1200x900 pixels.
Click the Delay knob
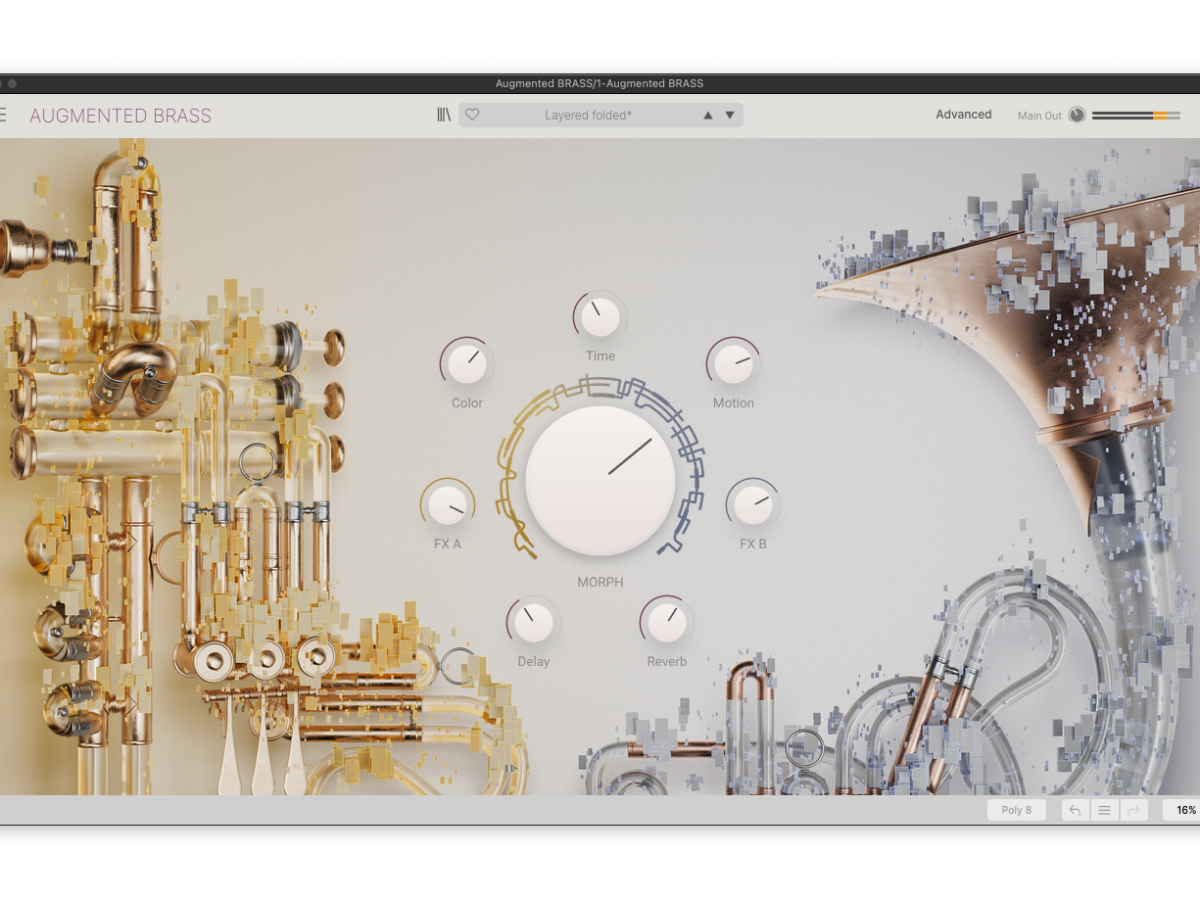(x=533, y=623)
